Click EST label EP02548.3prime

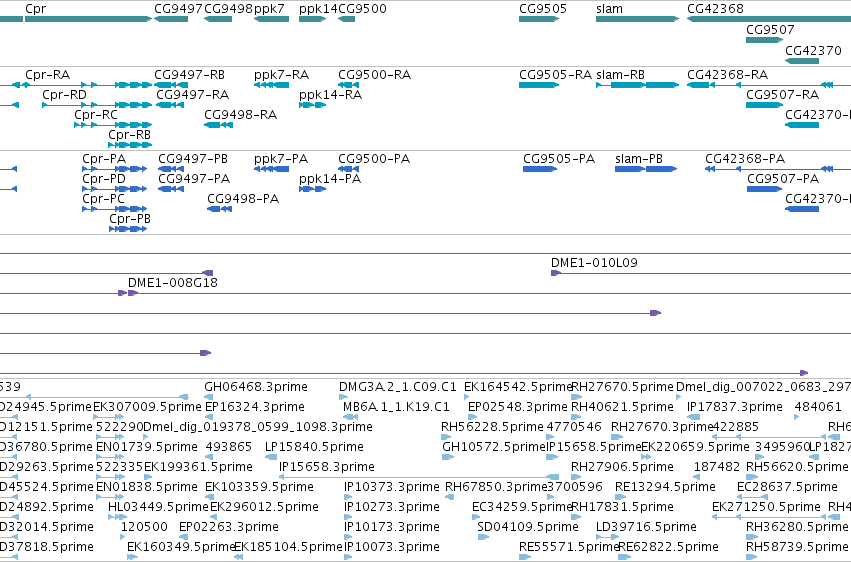[518, 407]
